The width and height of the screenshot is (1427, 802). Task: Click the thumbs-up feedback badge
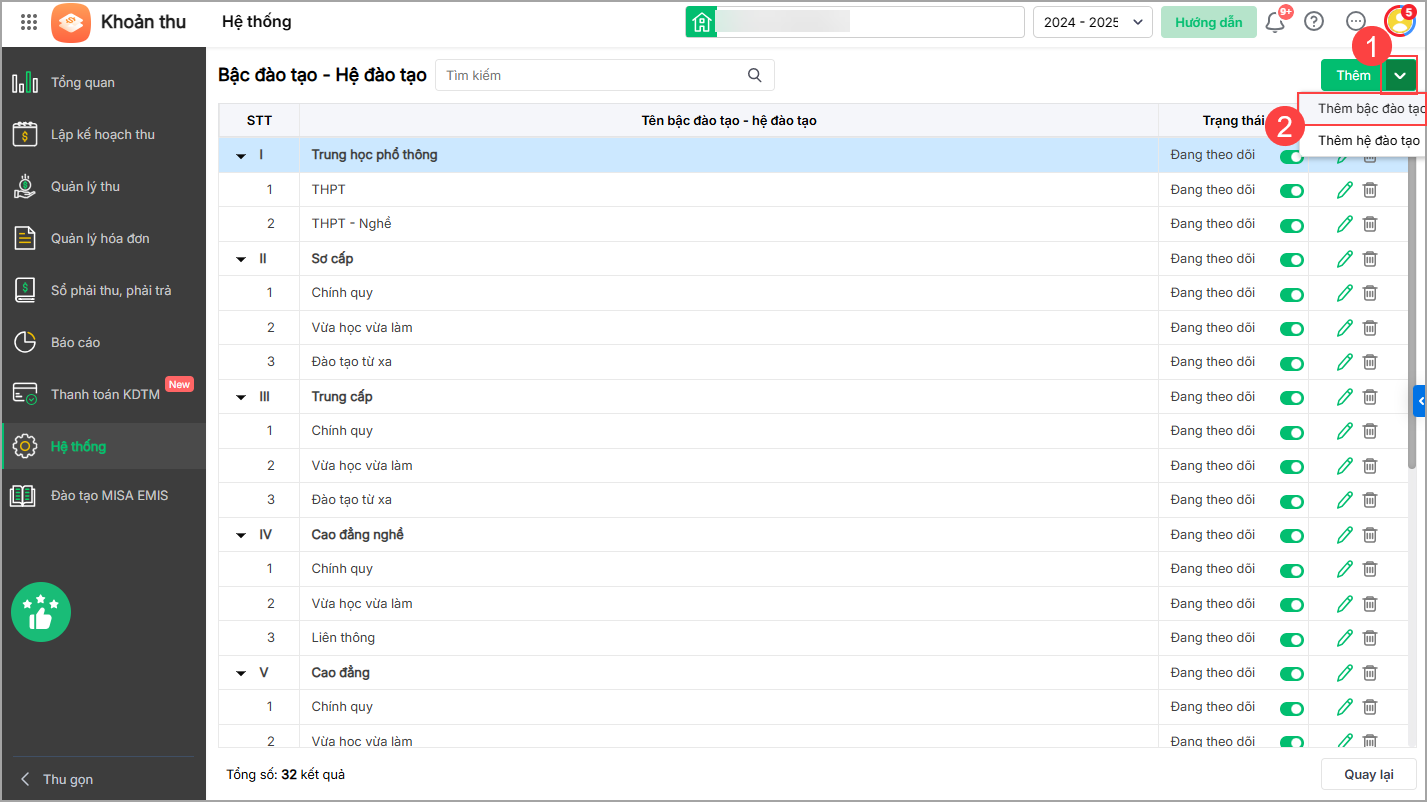click(41, 612)
